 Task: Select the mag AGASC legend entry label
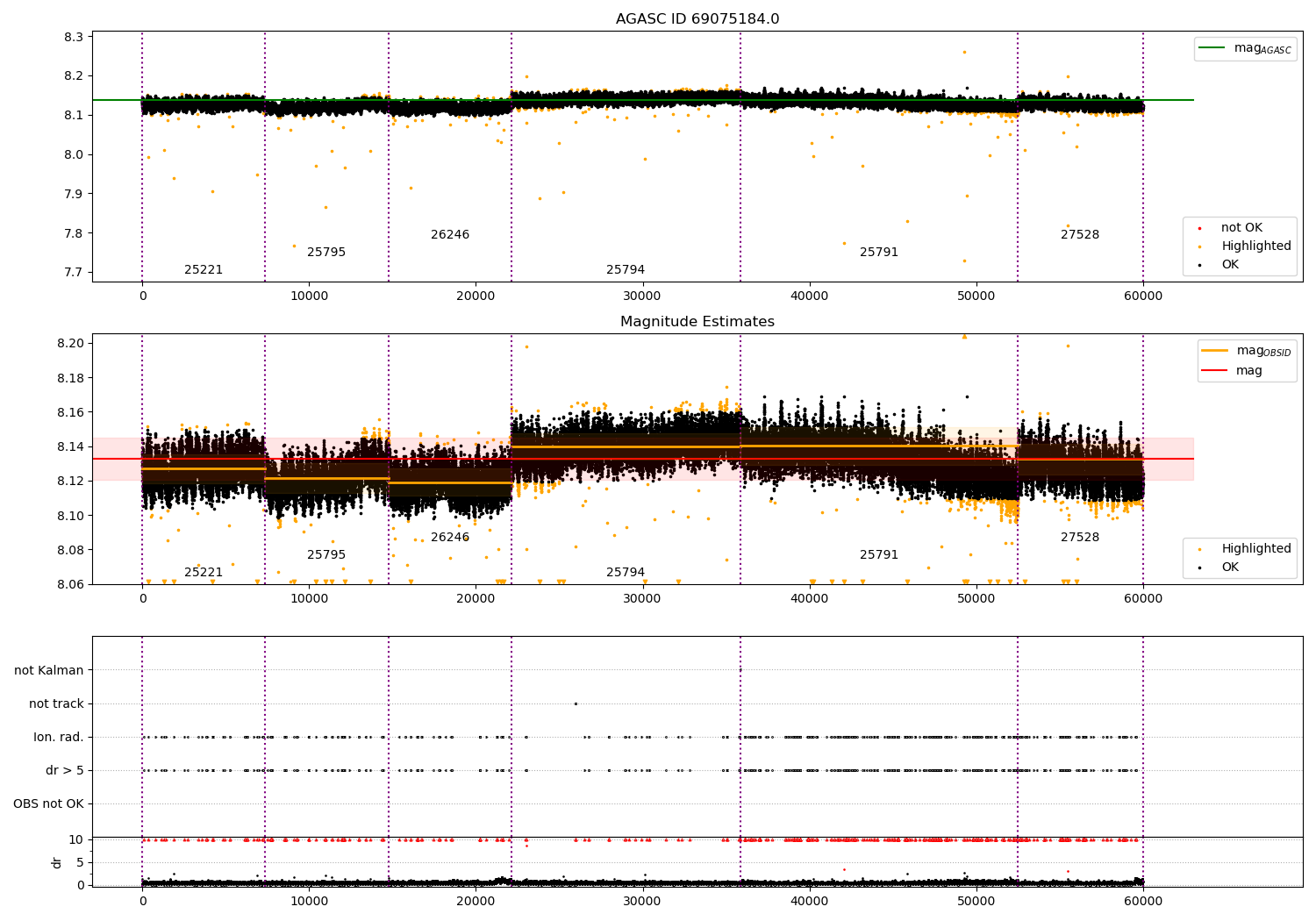click(x=1262, y=48)
